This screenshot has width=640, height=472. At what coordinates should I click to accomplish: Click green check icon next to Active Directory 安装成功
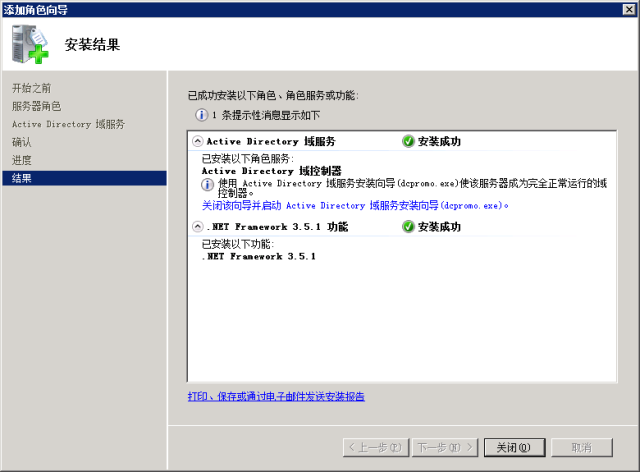tap(408, 141)
